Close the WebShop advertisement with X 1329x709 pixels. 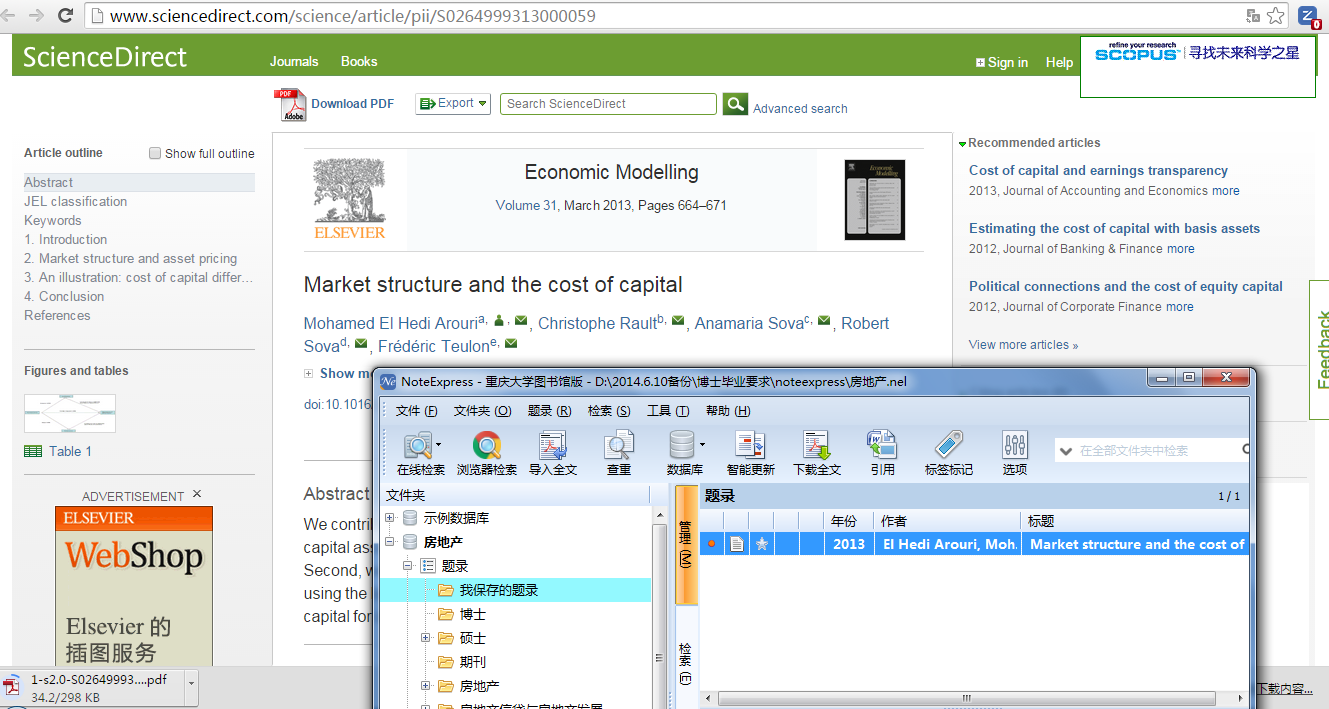[197, 494]
